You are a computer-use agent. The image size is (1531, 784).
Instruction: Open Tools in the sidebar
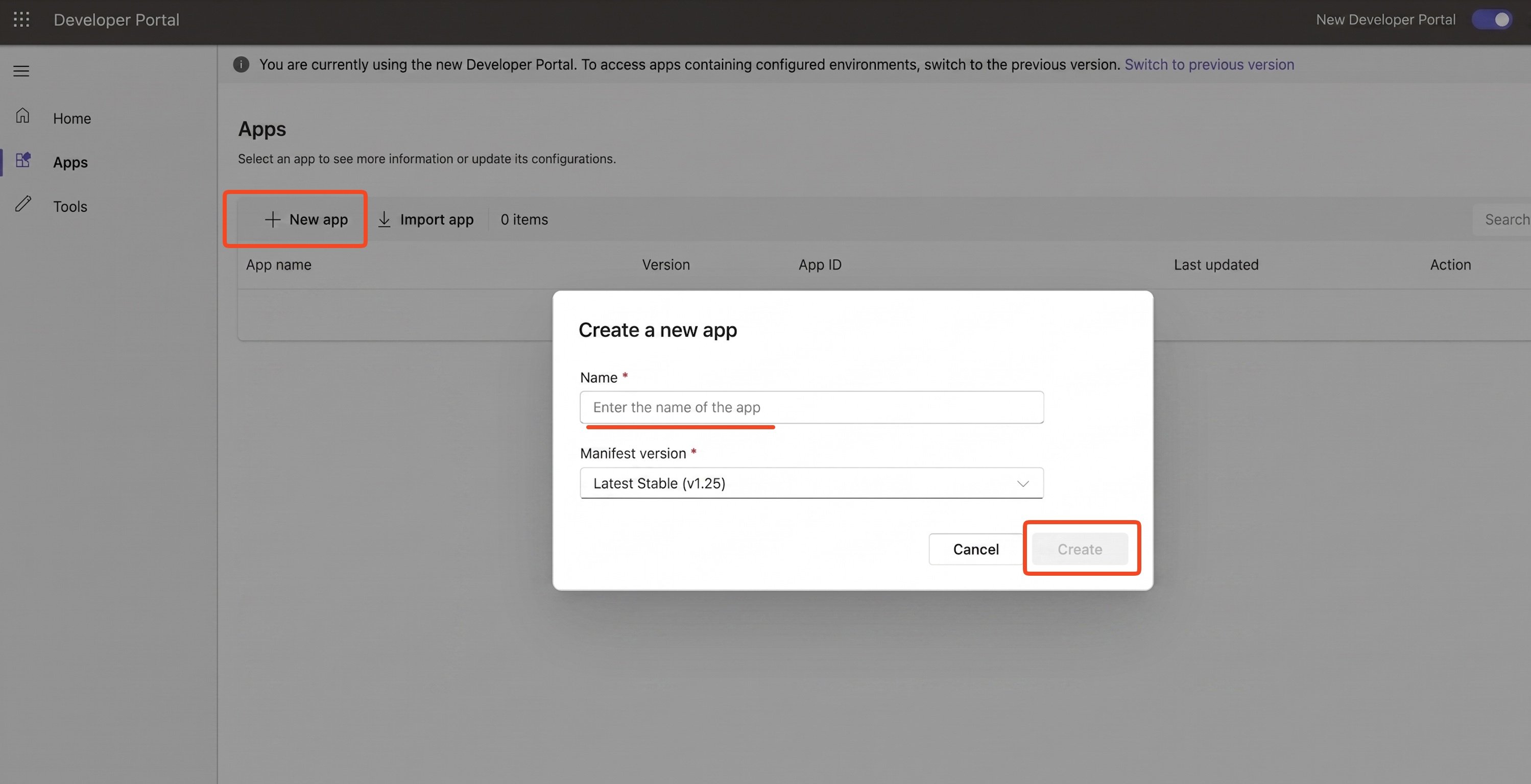pos(70,206)
